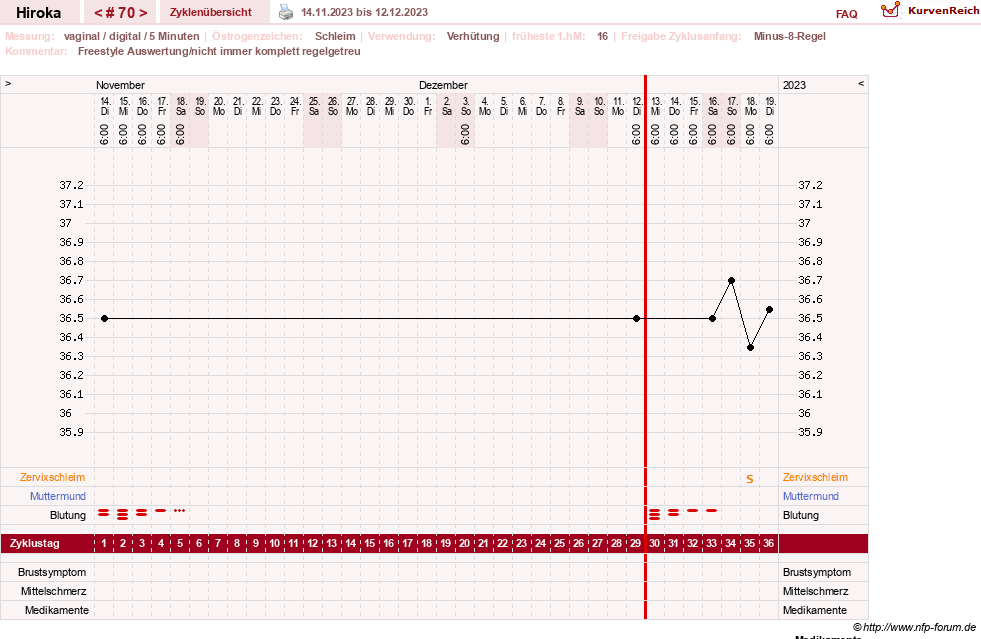
Task: Click the '>' arrow left of November
Action: coord(8,83)
